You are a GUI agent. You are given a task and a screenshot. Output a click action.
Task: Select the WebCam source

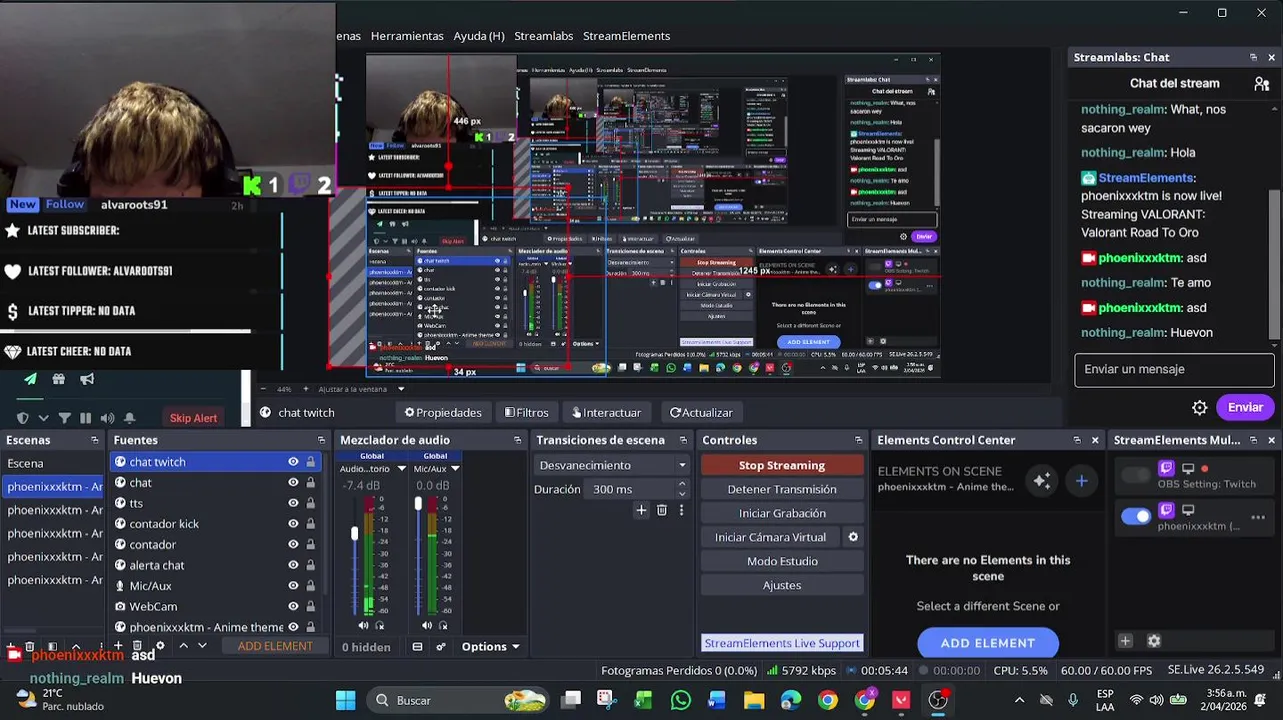(x=153, y=606)
